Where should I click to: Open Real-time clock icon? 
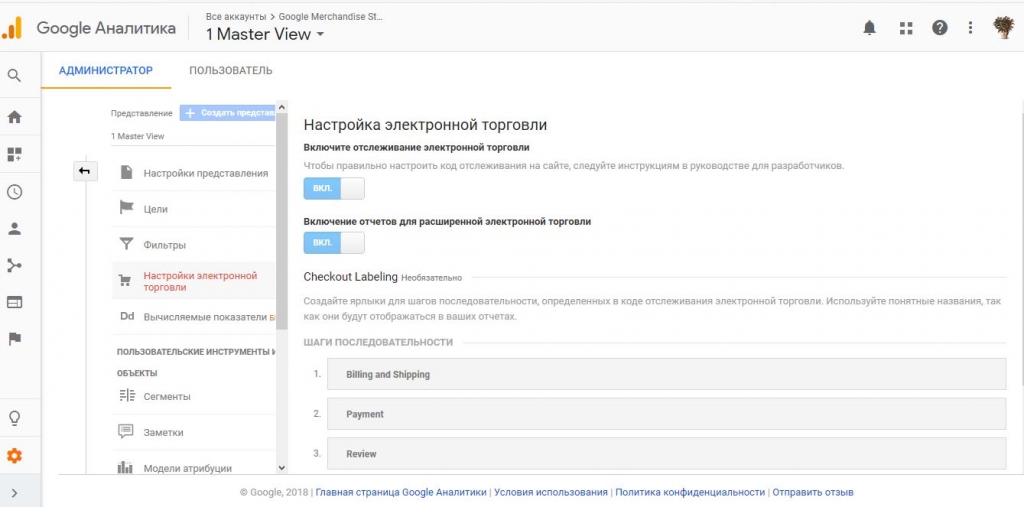(14, 191)
